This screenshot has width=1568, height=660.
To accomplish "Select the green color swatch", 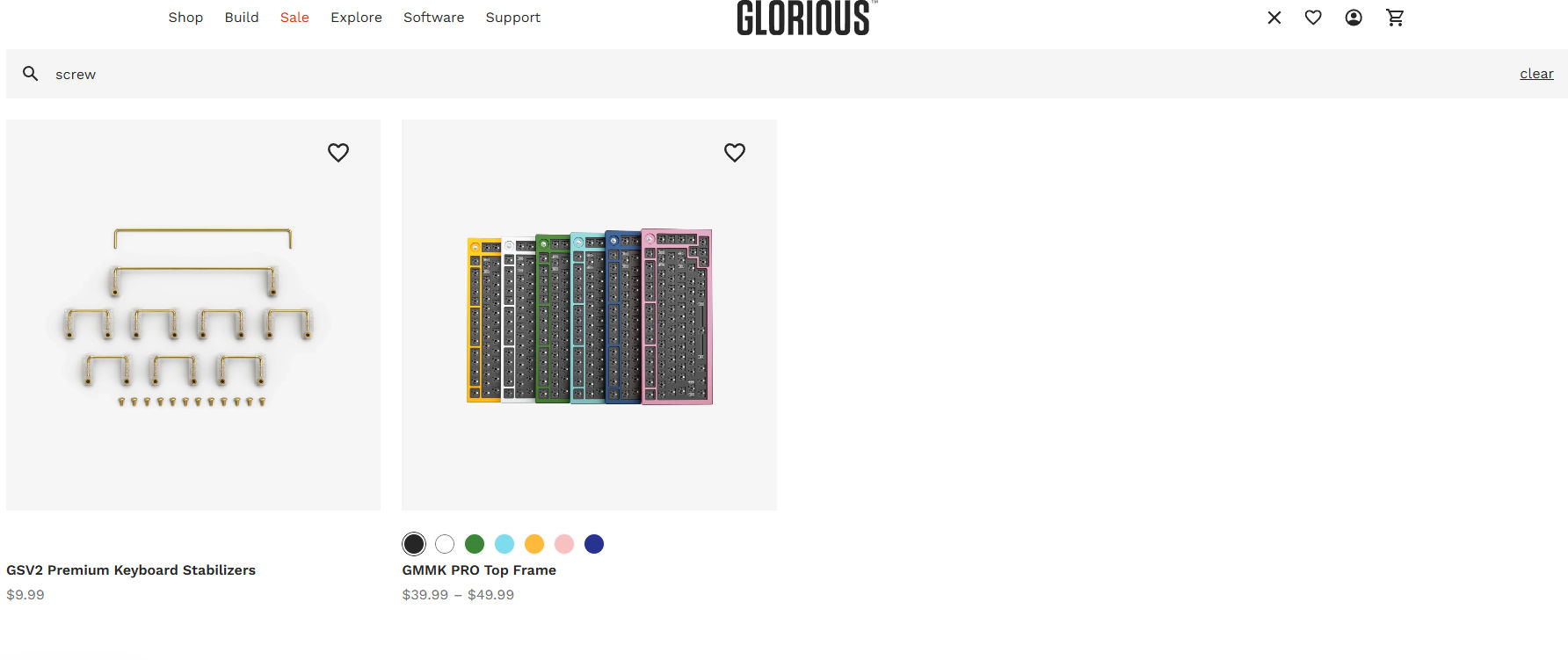I will point(475,544).
